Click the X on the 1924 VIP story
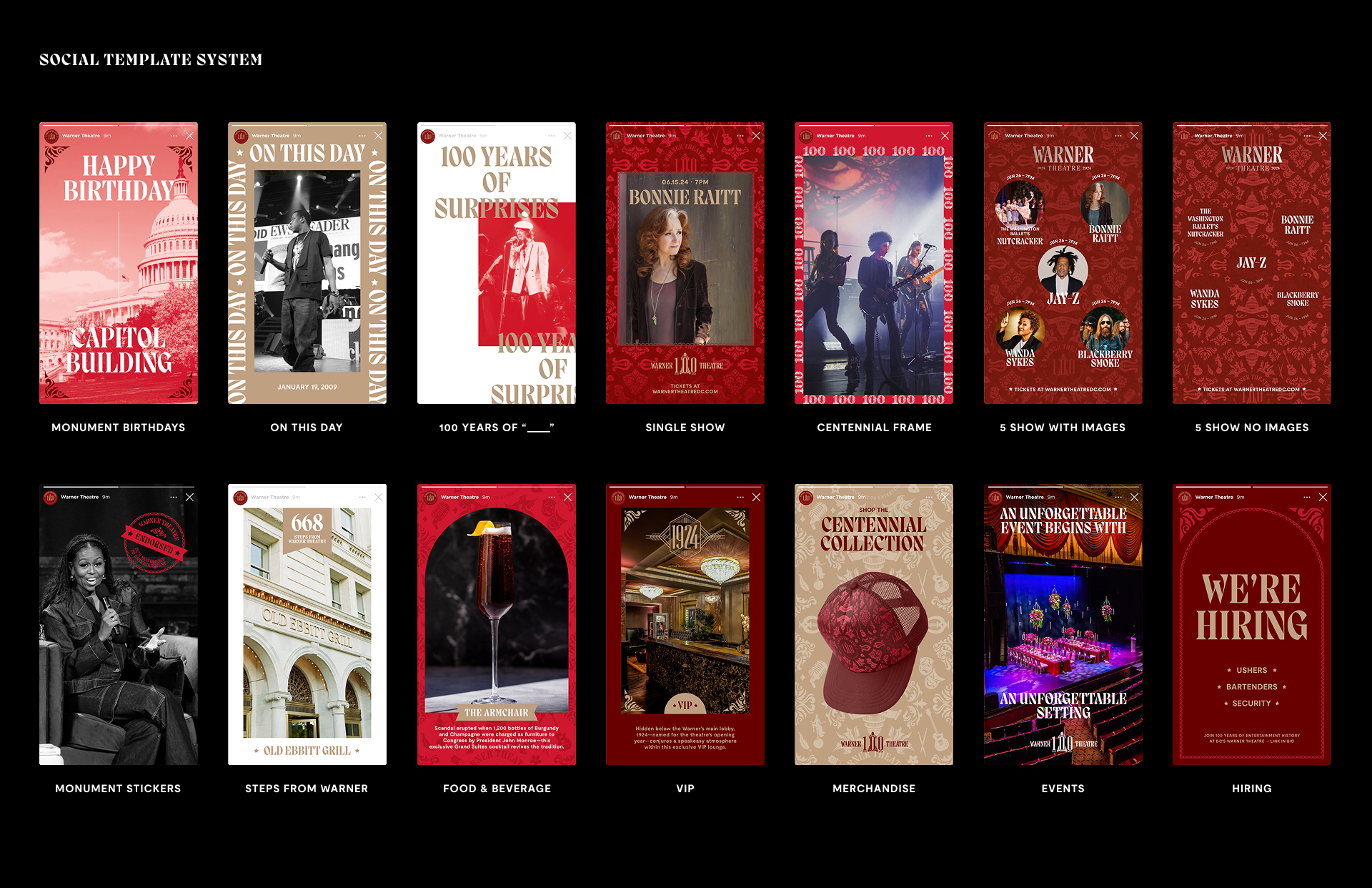Screen dimensions: 1372x888 pyautogui.click(x=756, y=497)
